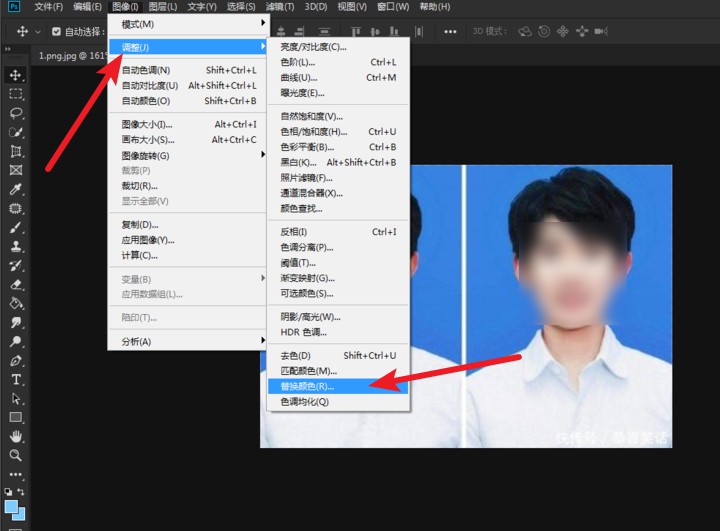Activate the Crop tool

click(16, 151)
